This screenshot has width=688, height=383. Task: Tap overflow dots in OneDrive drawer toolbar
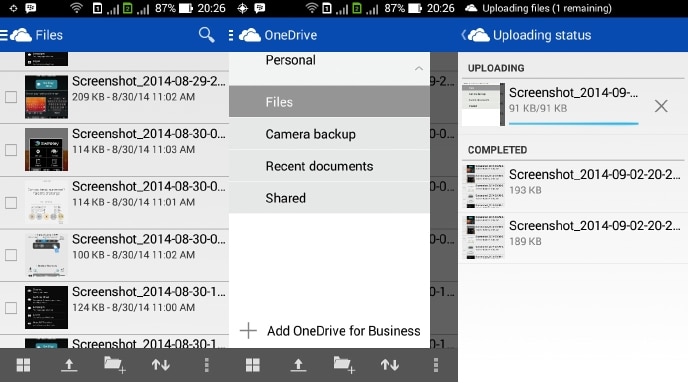[x=436, y=365]
